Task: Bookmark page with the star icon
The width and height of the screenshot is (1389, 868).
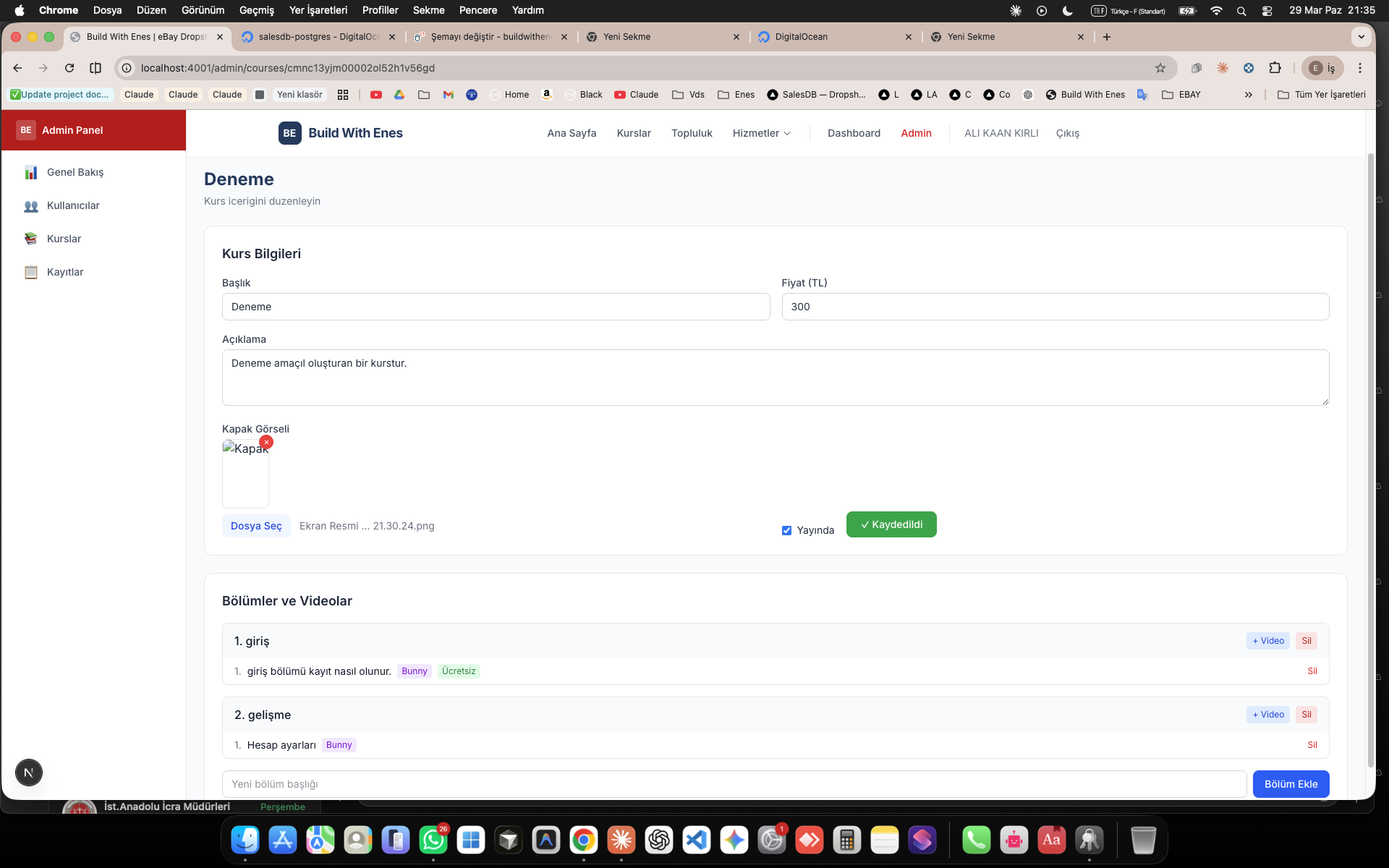Action: 1160,68
